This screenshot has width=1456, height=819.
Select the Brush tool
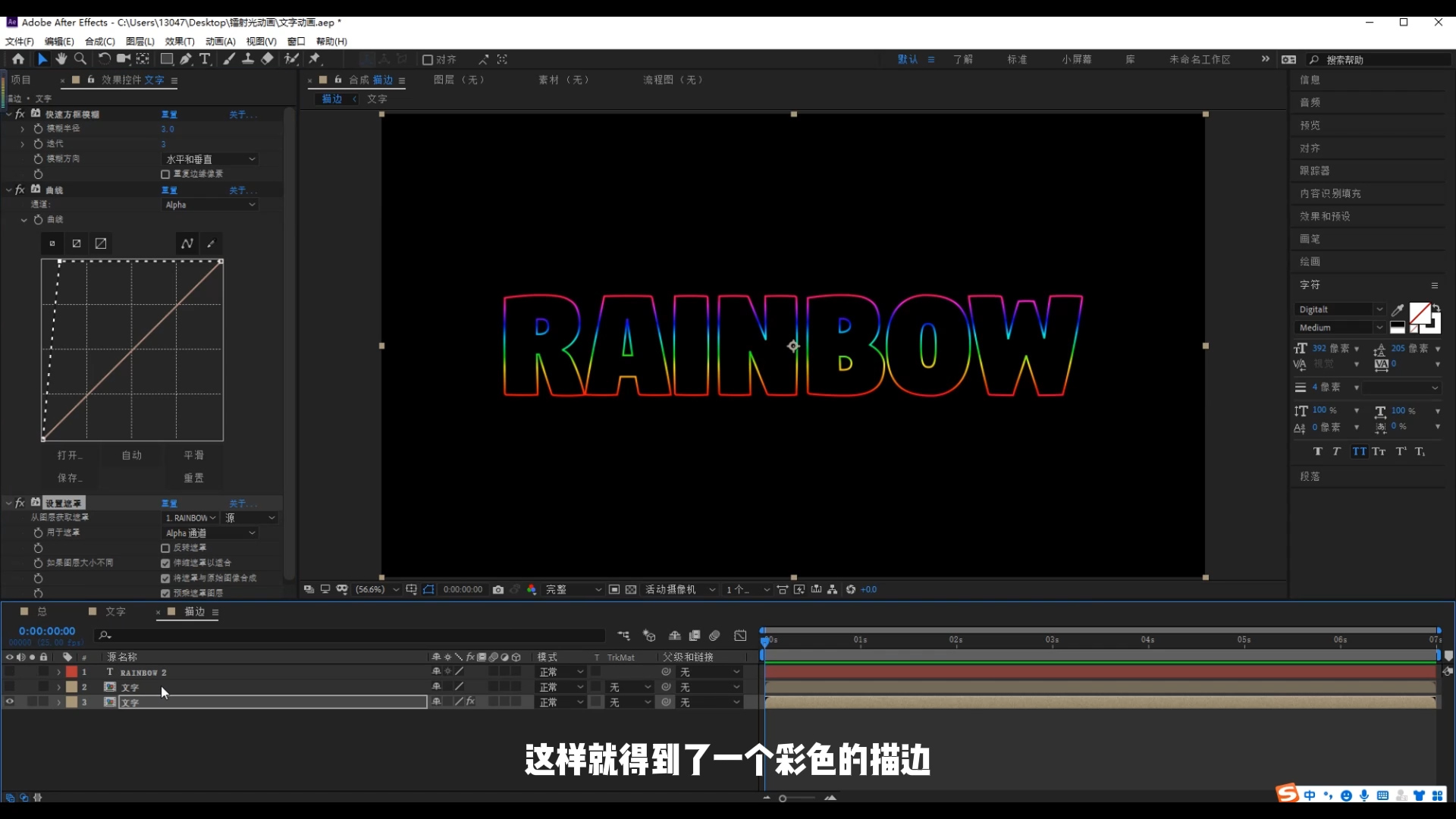click(228, 59)
